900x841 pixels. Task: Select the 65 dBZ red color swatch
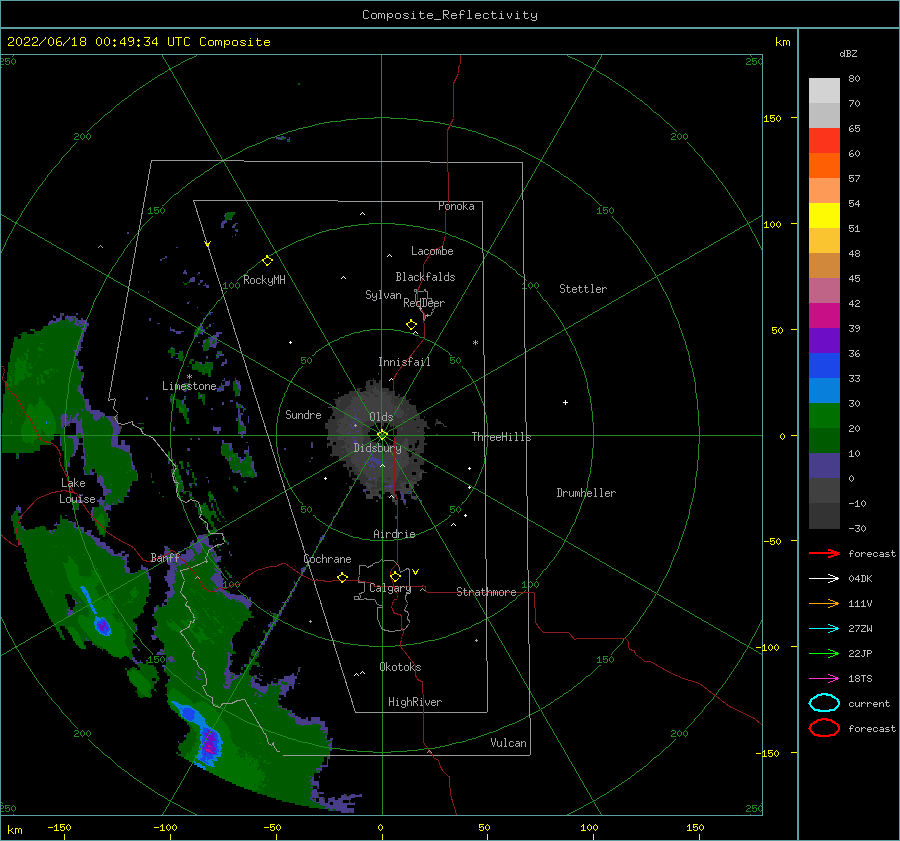click(824, 141)
